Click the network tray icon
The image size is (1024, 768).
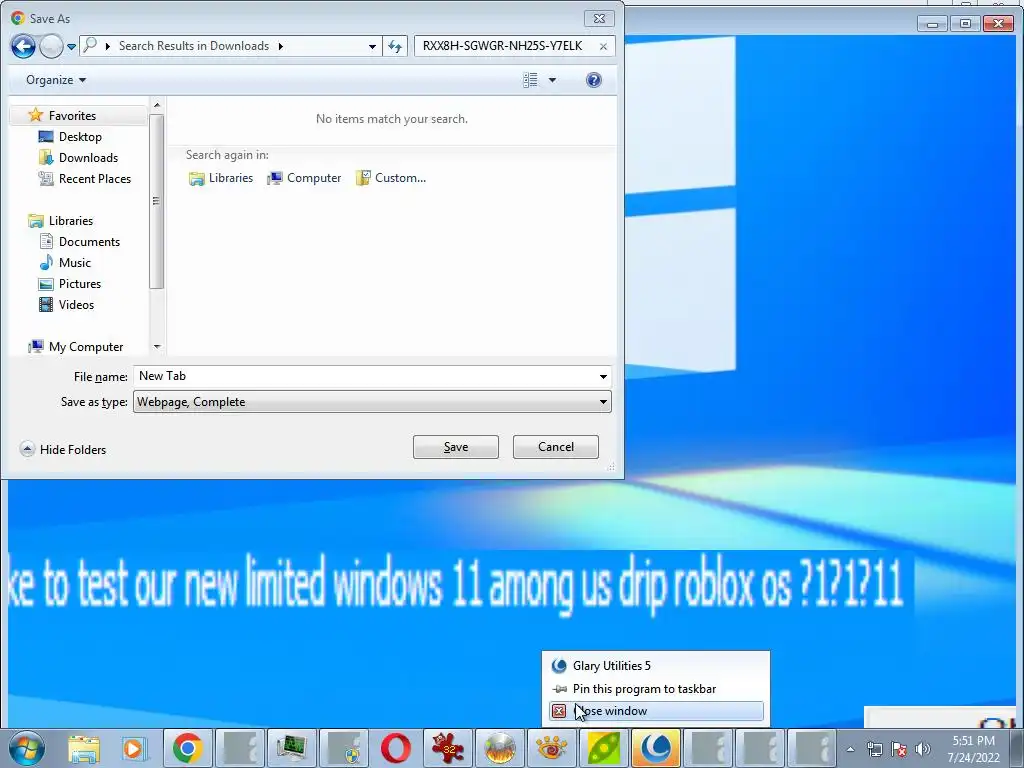(x=874, y=749)
